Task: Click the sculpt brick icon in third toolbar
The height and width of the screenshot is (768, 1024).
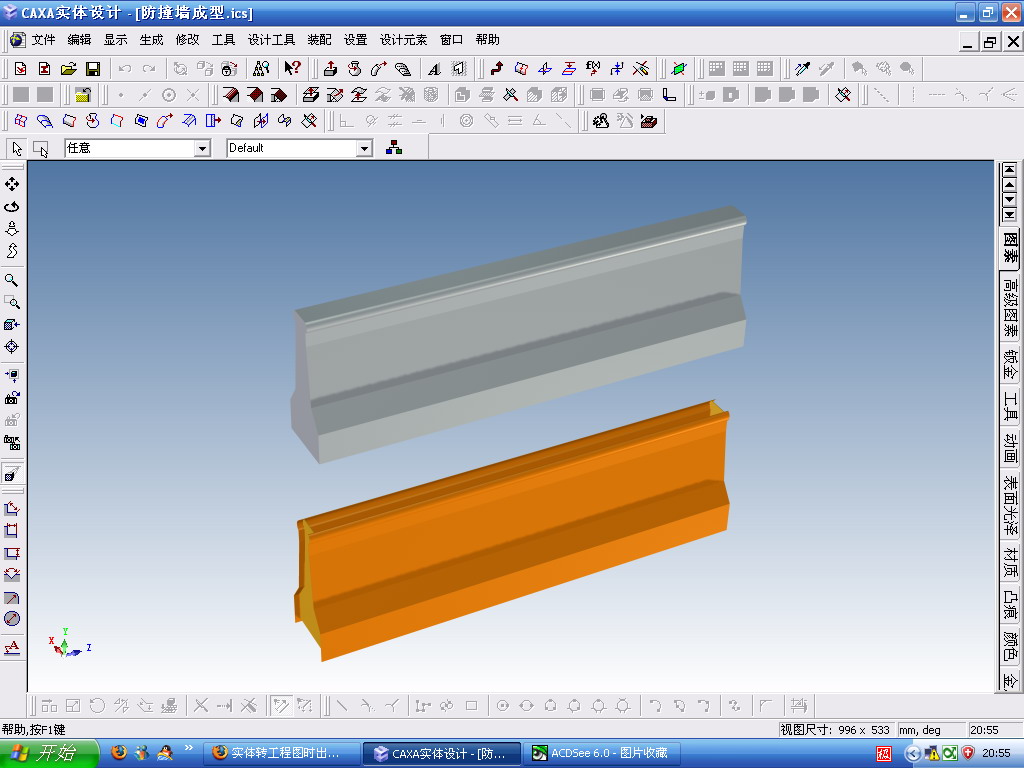Action: click(x=648, y=121)
